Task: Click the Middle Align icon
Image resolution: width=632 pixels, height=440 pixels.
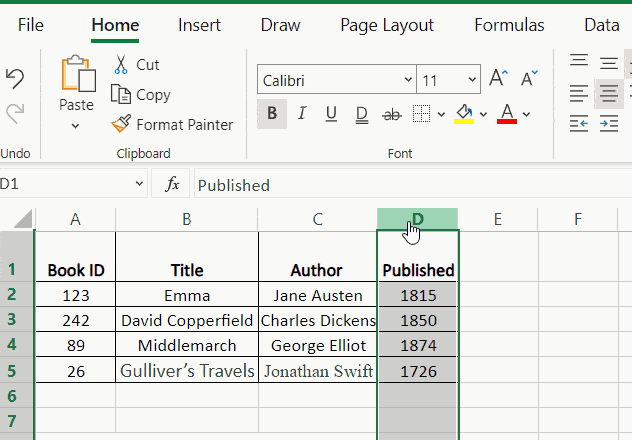Action: point(609,63)
